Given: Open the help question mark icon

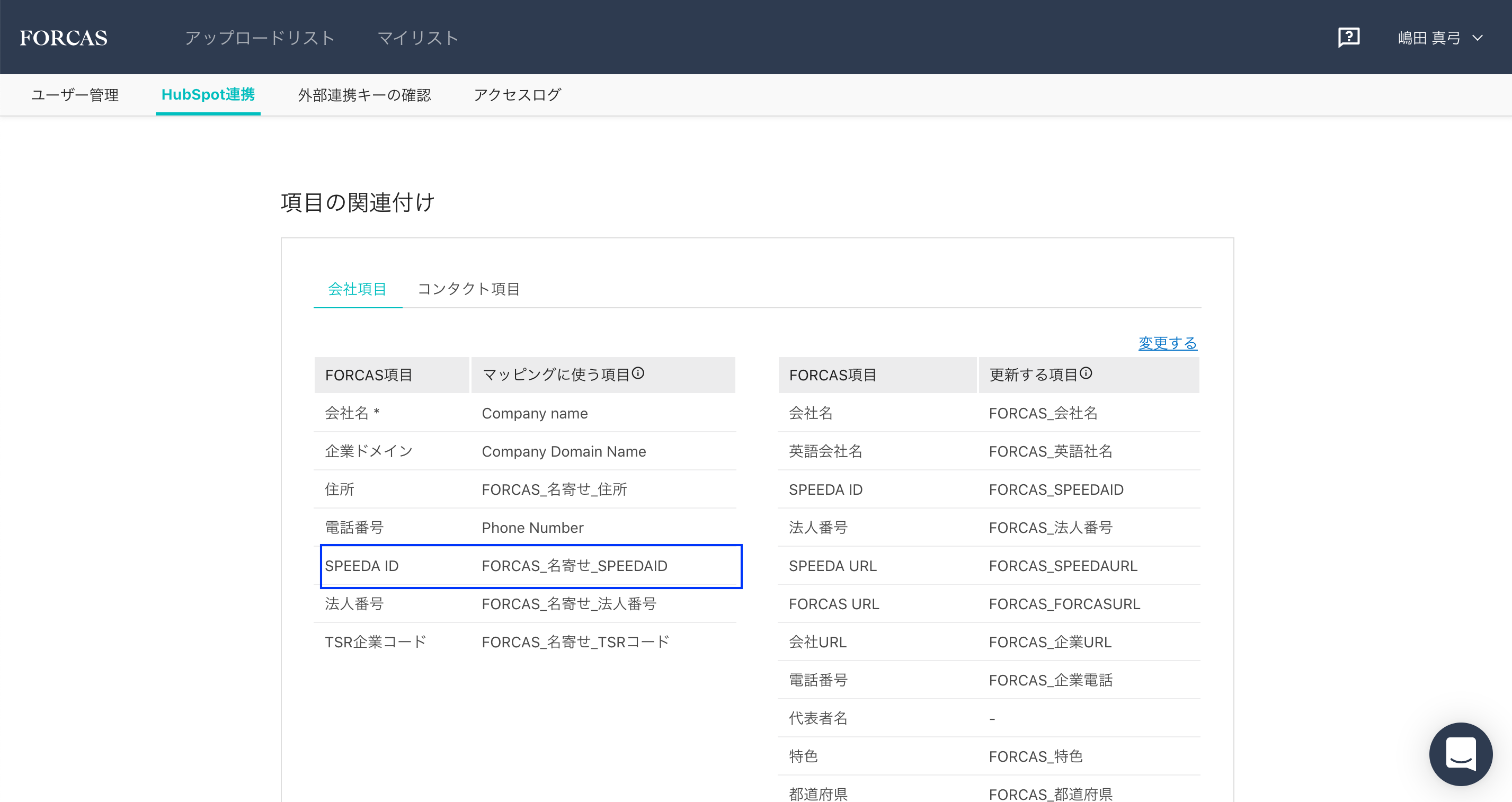Looking at the screenshot, I should click(x=1348, y=38).
